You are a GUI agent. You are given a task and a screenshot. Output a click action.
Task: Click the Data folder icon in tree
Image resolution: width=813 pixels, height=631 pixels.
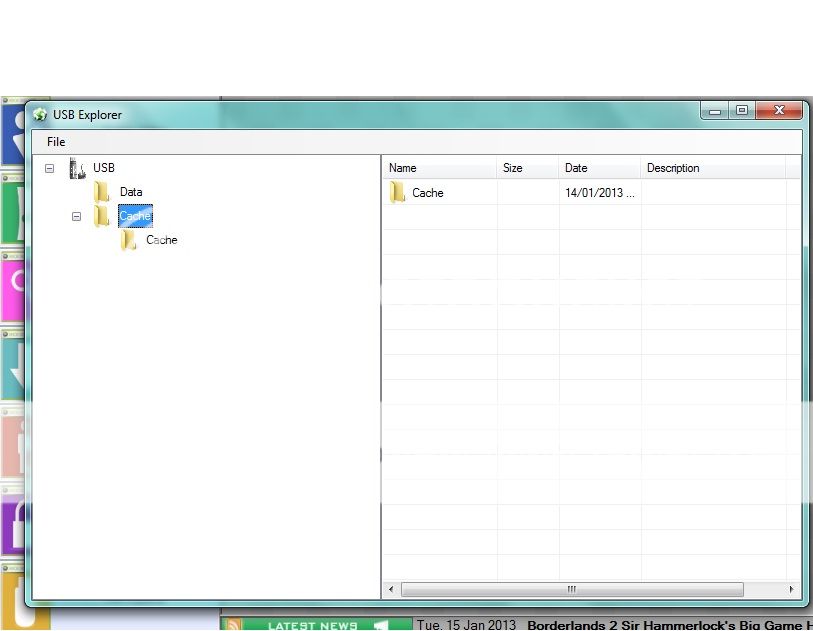[x=102, y=192]
